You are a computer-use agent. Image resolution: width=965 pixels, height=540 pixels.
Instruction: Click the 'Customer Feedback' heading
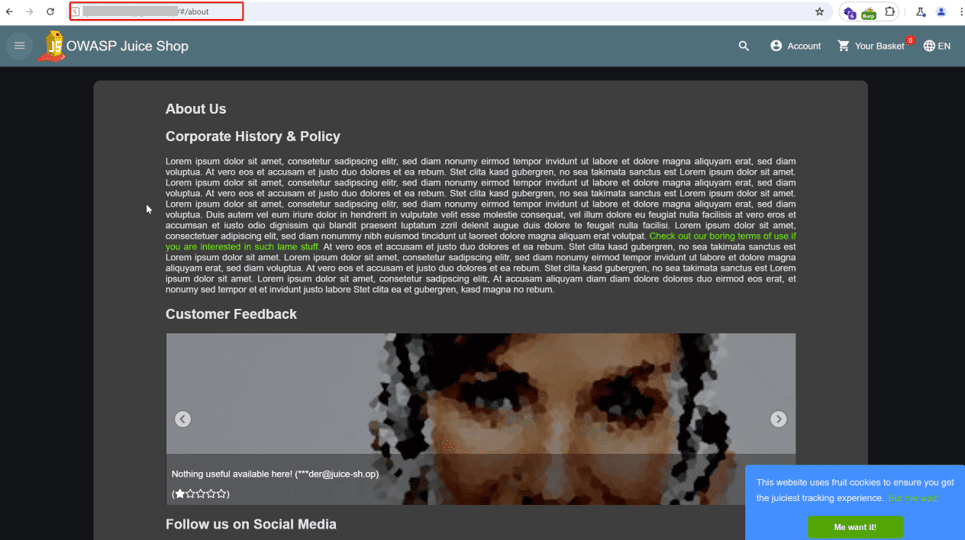point(231,314)
